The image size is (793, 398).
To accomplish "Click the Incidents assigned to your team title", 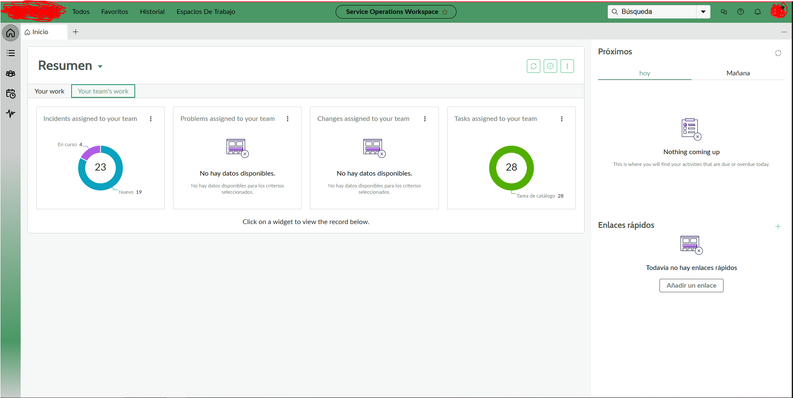I will point(90,119).
